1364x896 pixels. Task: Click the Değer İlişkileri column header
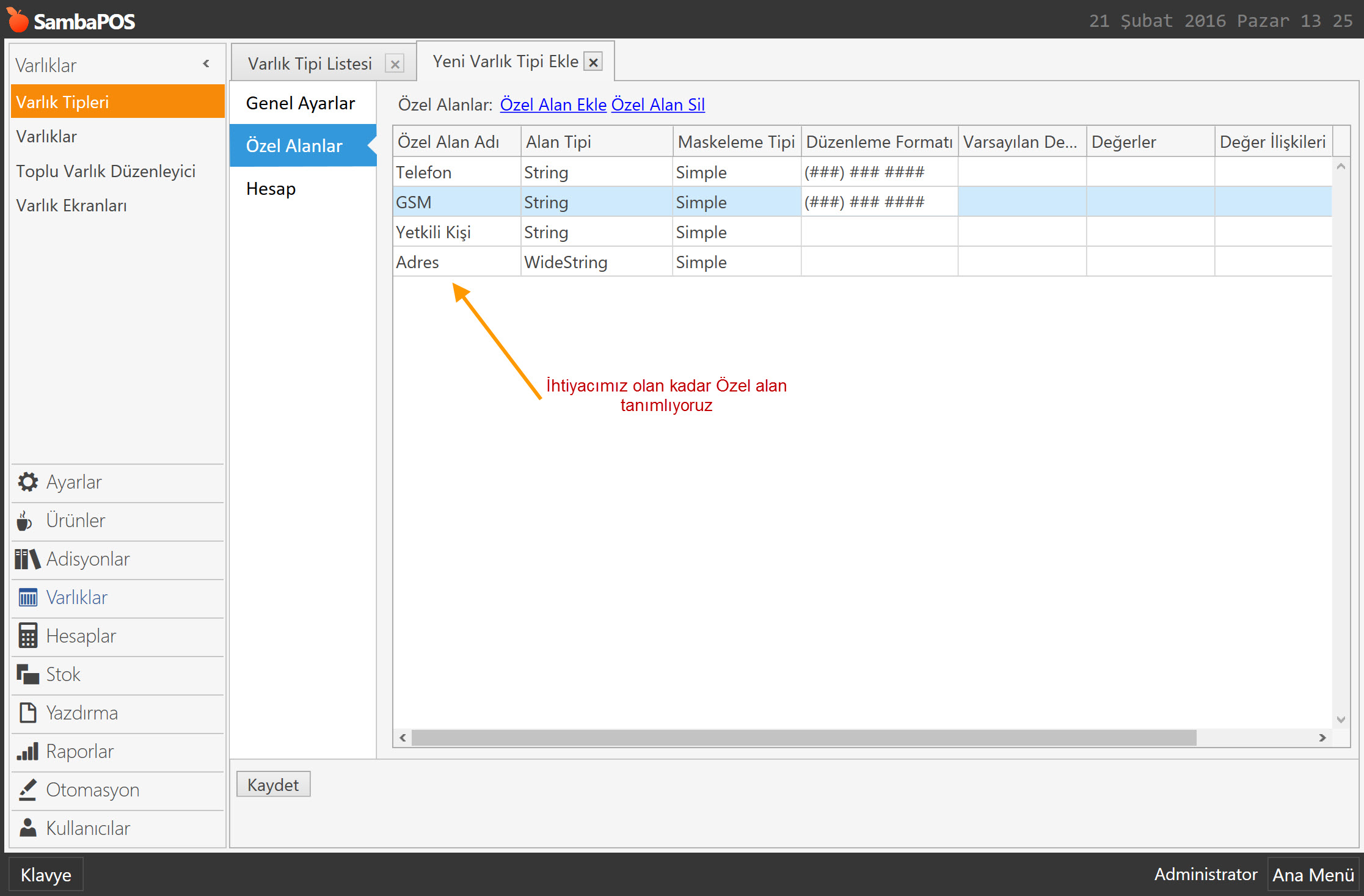[1274, 142]
